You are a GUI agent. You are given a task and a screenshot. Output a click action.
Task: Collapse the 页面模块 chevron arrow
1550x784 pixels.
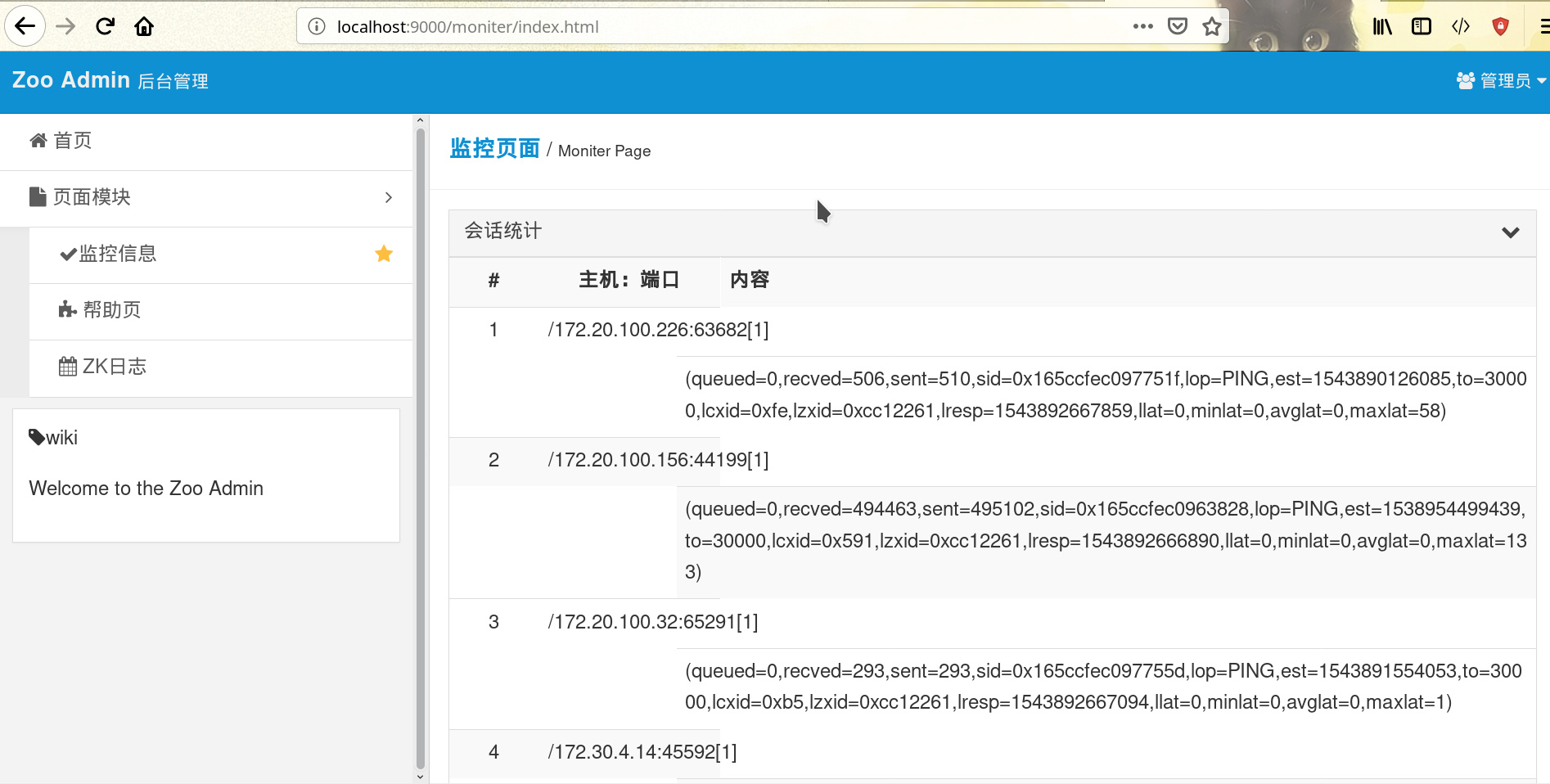(x=389, y=197)
